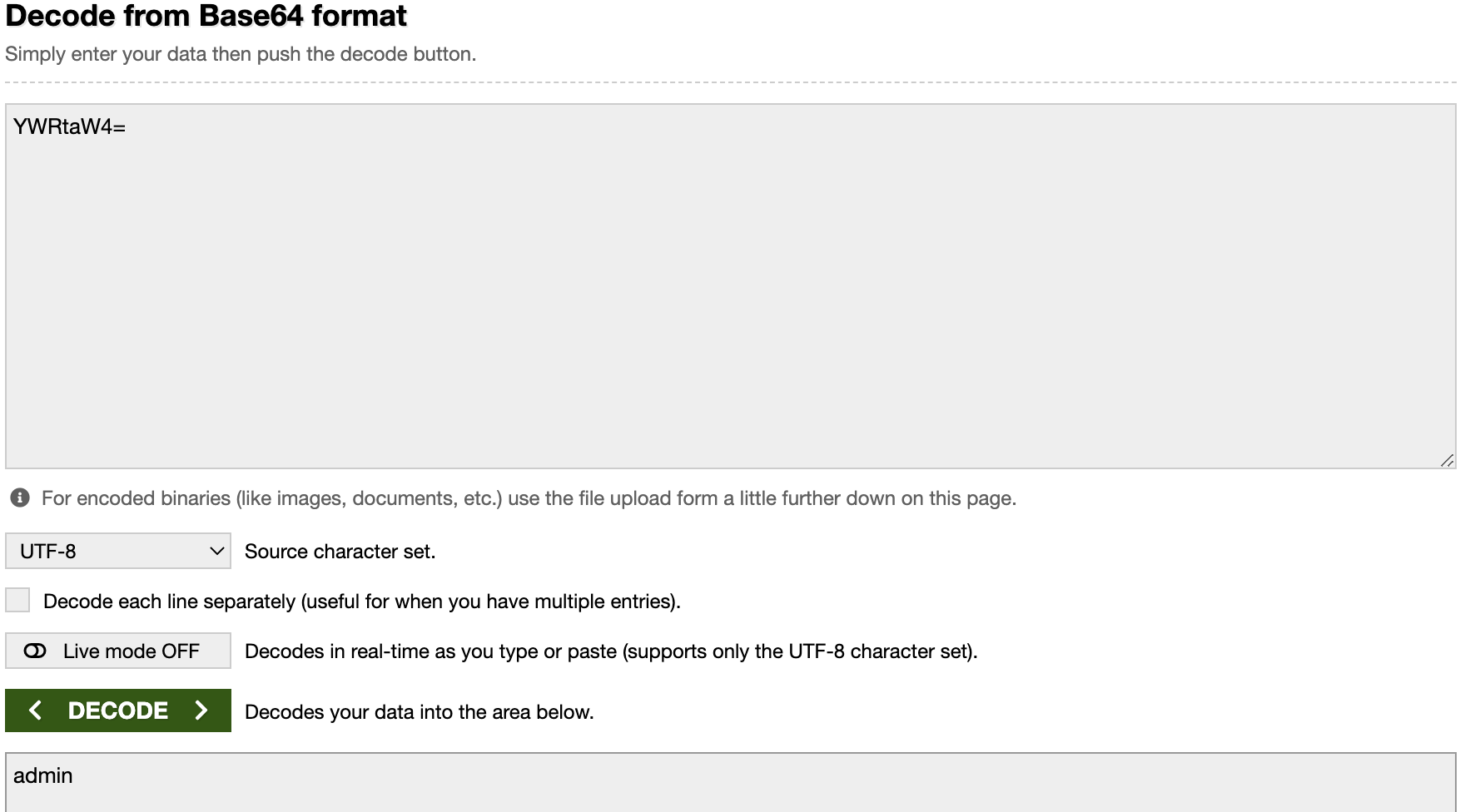
Task: Click the 'YWRtaW4=' encoded text
Action: point(69,127)
